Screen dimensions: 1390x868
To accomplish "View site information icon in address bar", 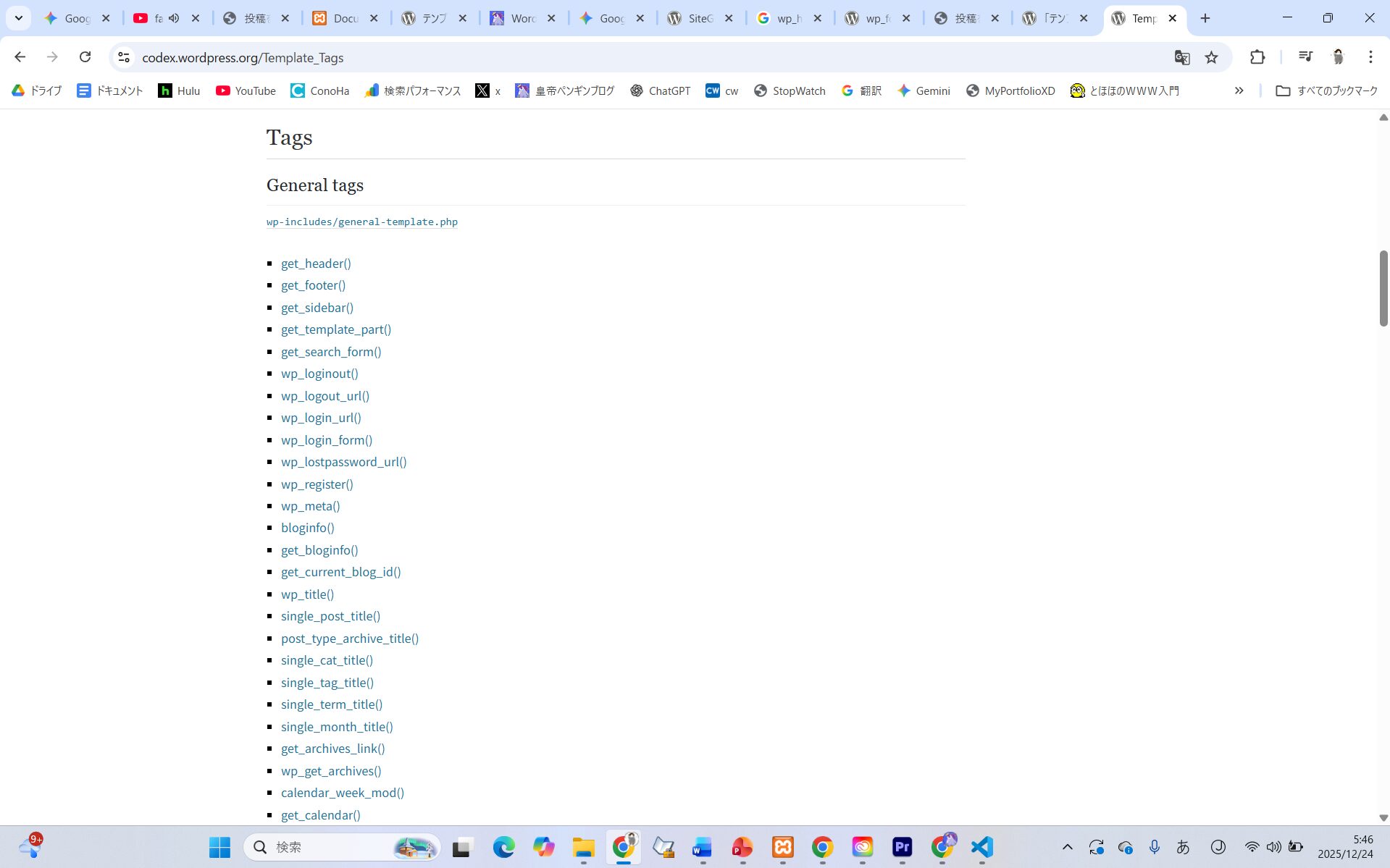I will [124, 57].
